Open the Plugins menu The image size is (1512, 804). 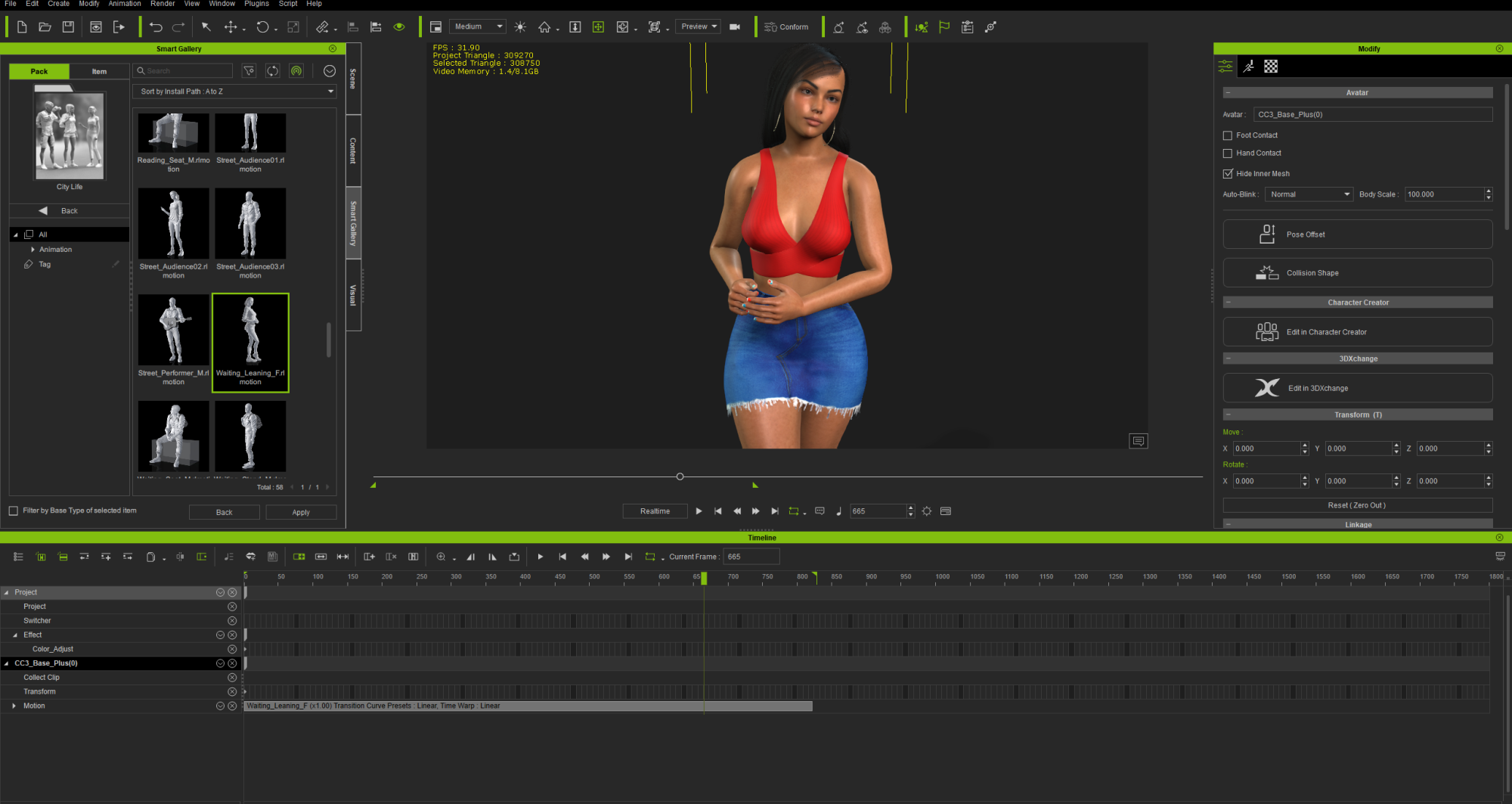tap(256, 4)
